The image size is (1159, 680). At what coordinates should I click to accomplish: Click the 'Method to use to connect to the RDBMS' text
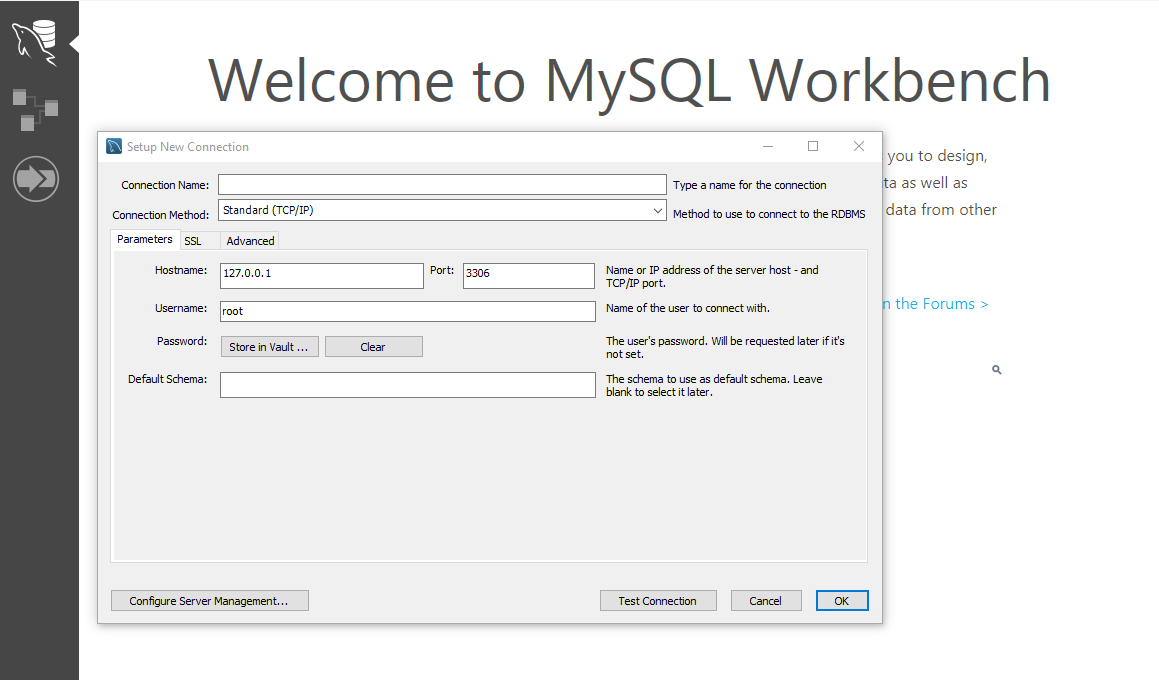[769, 214]
